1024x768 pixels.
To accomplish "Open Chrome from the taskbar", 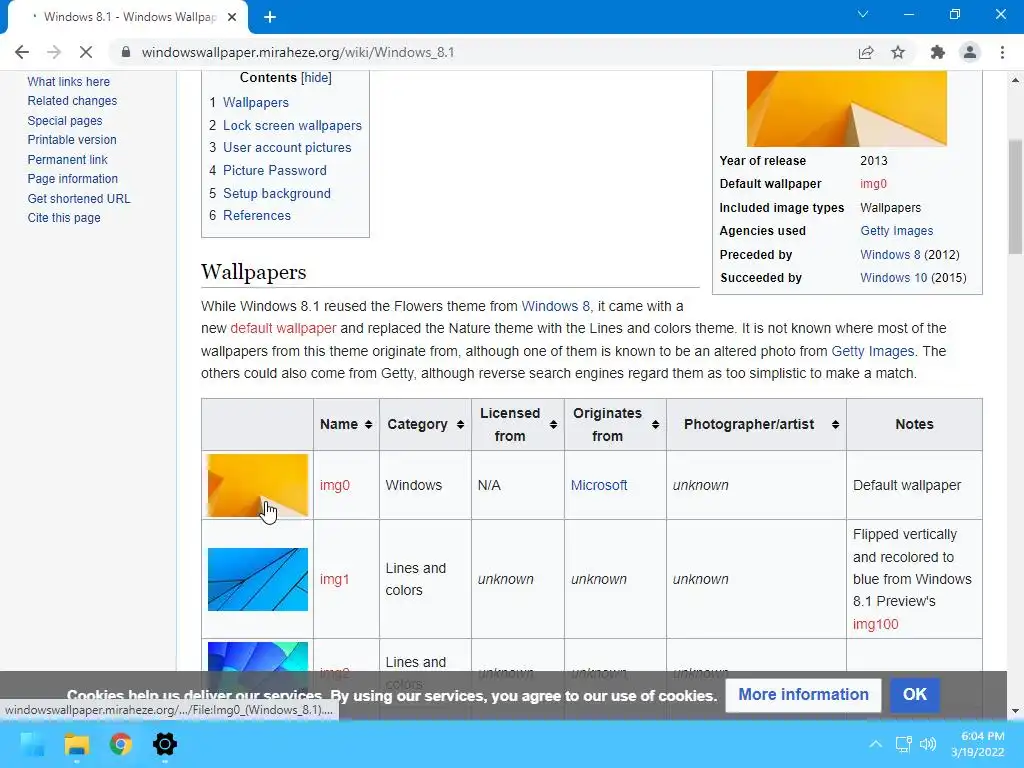I will [x=121, y=744].
